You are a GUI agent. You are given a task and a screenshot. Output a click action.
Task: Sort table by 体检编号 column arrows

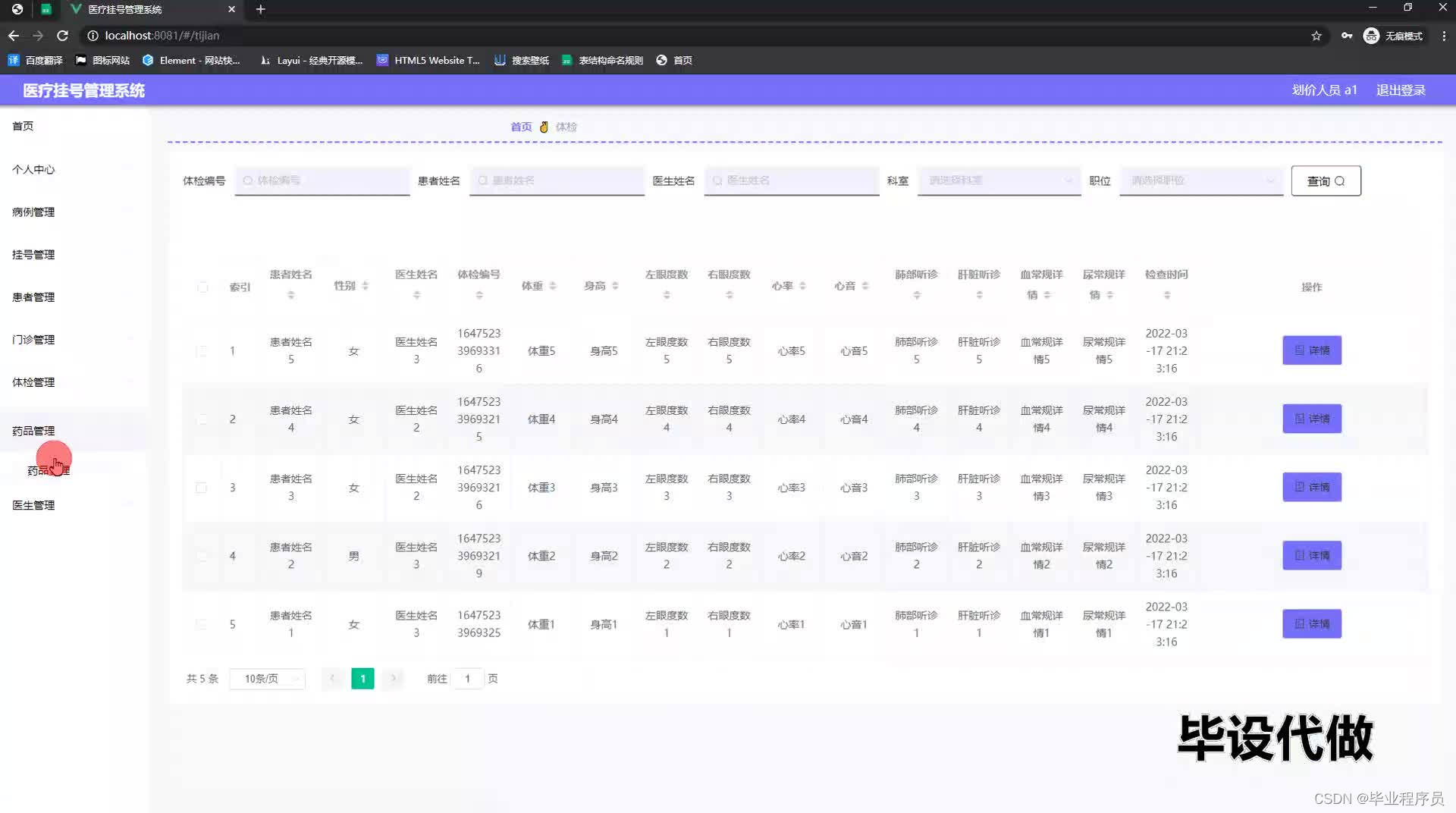[x=479, y=295]
